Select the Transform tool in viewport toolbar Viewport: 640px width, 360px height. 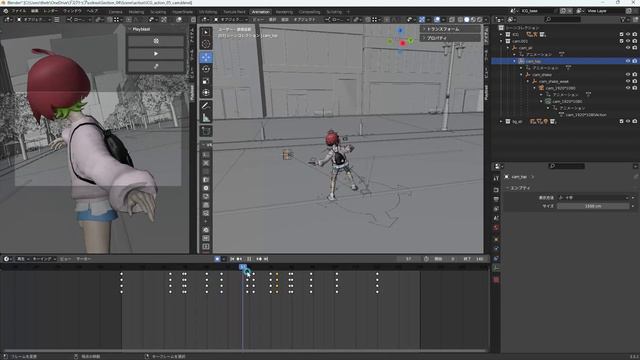click(206, 93)
